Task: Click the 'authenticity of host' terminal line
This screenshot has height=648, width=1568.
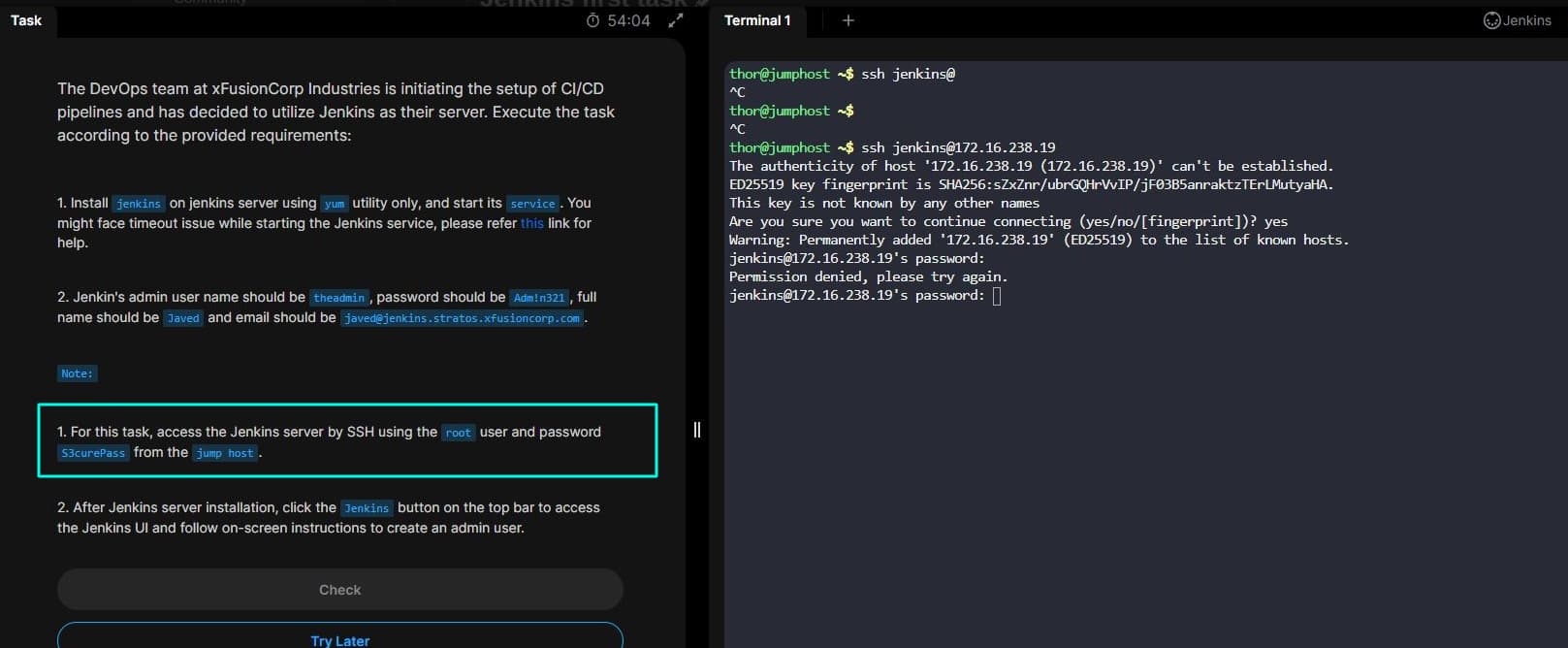Action: pos(1032,166)
